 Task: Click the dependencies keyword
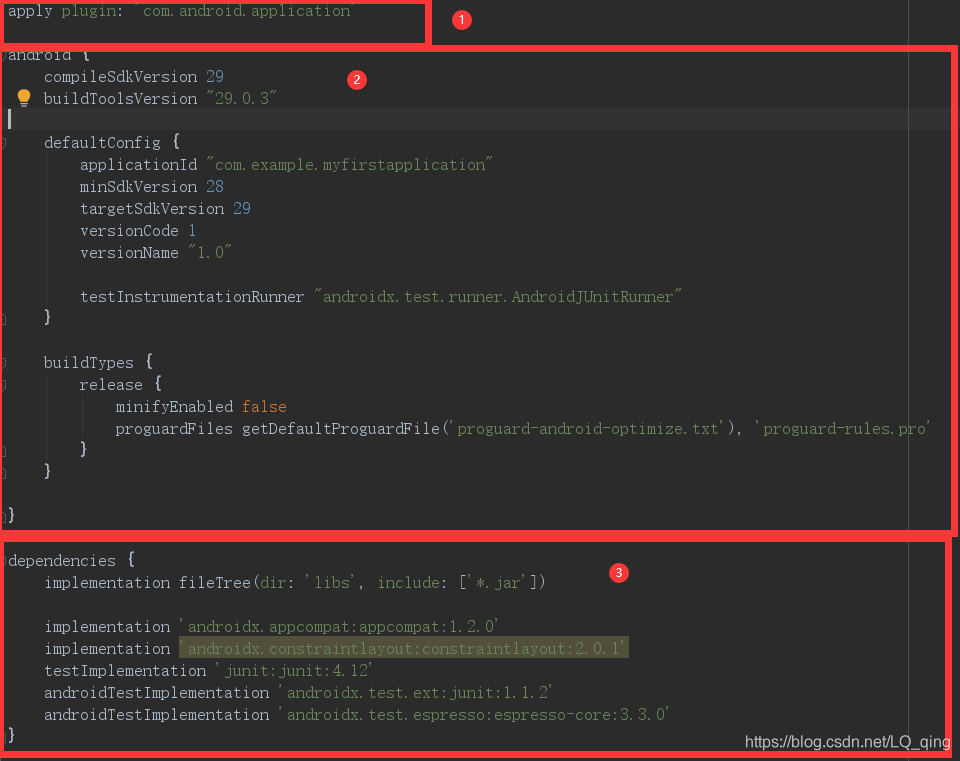coord(62,560)
